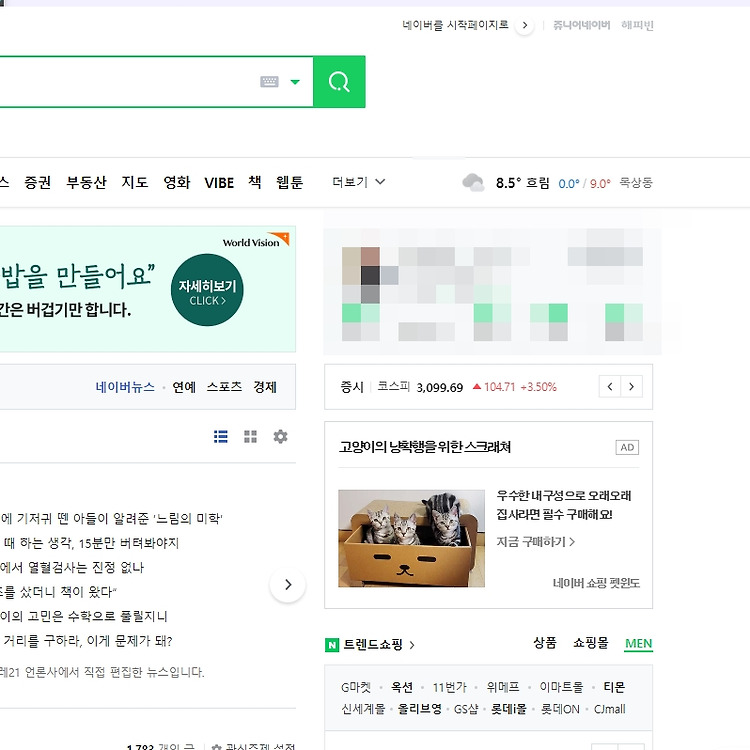Open the 네이버뉴스 link
Viewport: 750px width, 750px height.
pos(125,387)
